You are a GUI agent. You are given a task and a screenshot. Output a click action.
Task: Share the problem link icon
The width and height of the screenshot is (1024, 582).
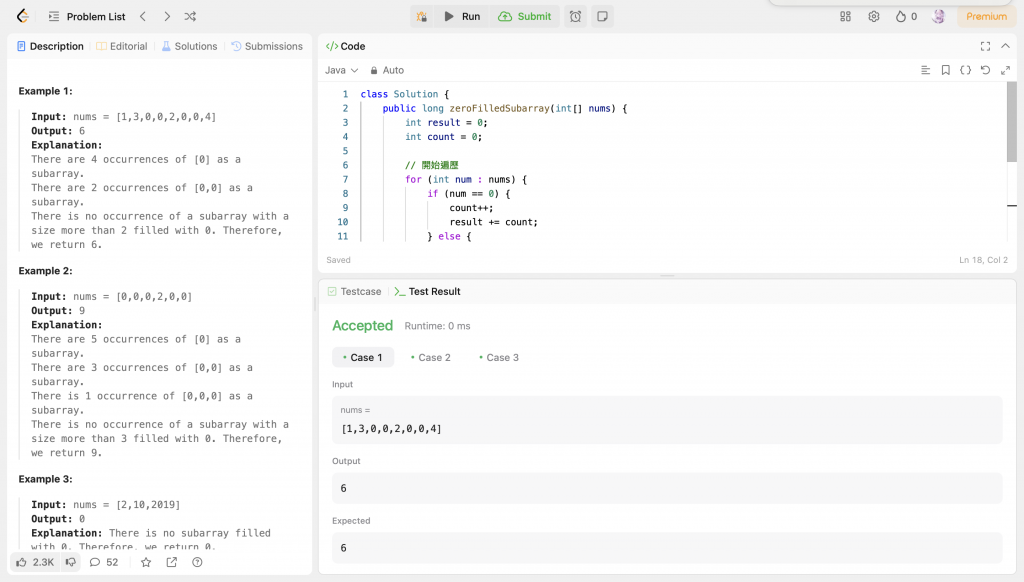tap(172, 562)
